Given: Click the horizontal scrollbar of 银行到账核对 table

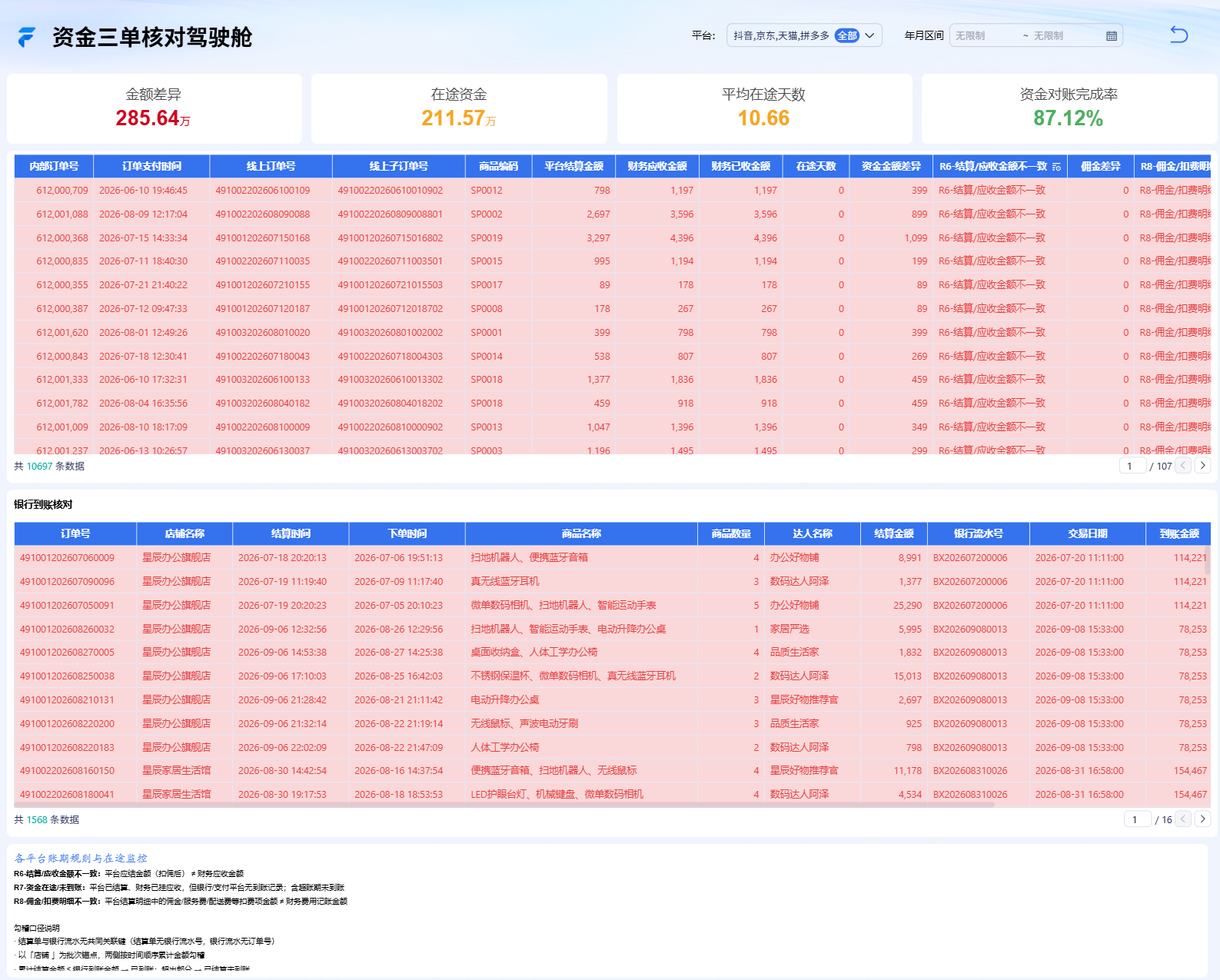Looking at the screenshot, I should click(504, 805).
